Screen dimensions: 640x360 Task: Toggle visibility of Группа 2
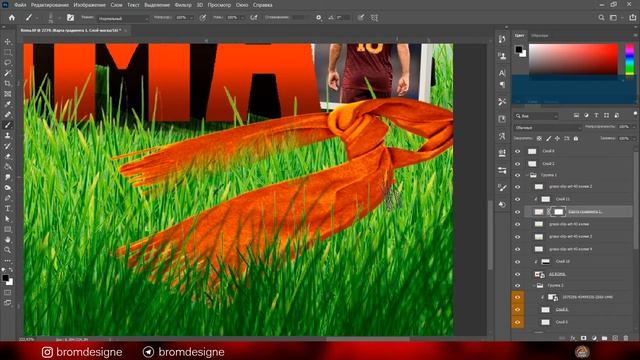click(518, 285)
